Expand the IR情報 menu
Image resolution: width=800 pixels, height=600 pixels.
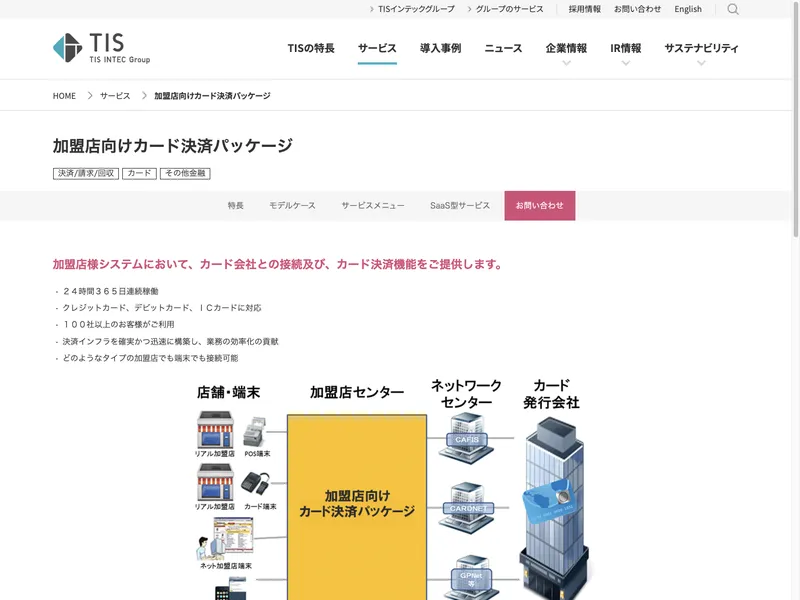tap(626, 49)
